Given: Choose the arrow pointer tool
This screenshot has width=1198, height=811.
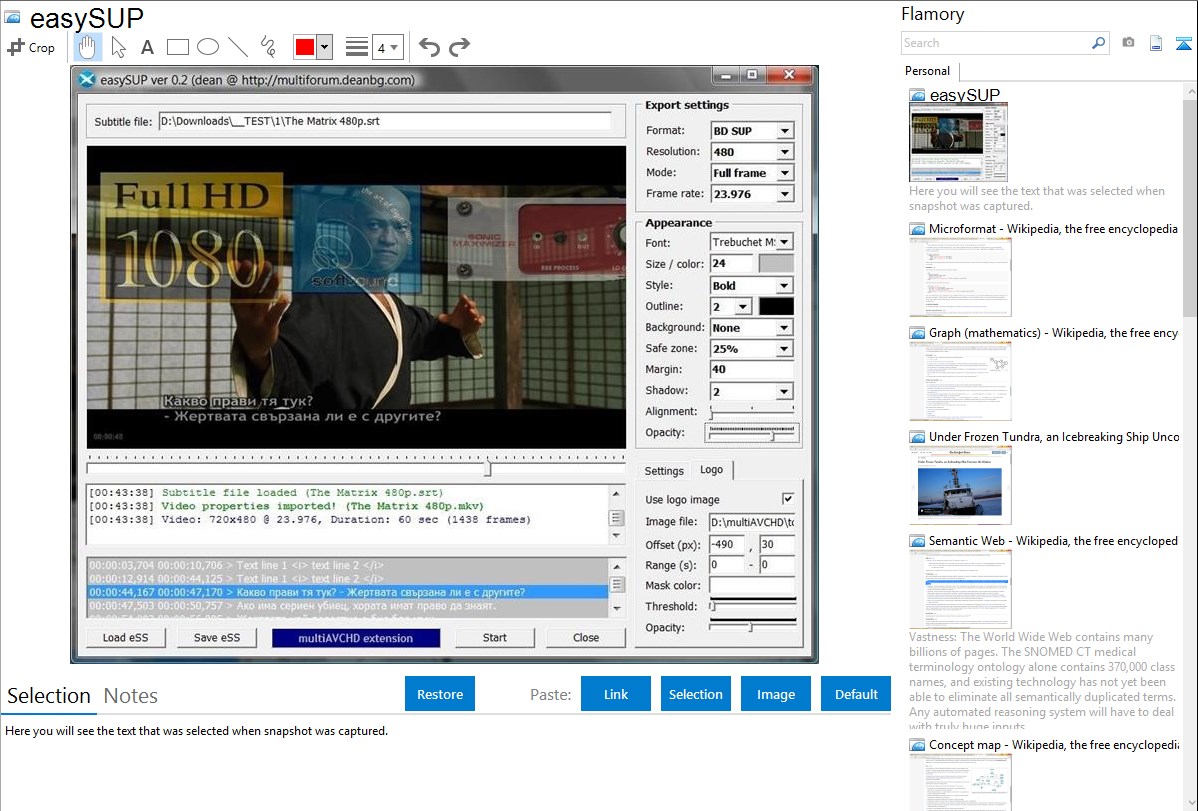Looking at the screenshot, I should 118,47.
